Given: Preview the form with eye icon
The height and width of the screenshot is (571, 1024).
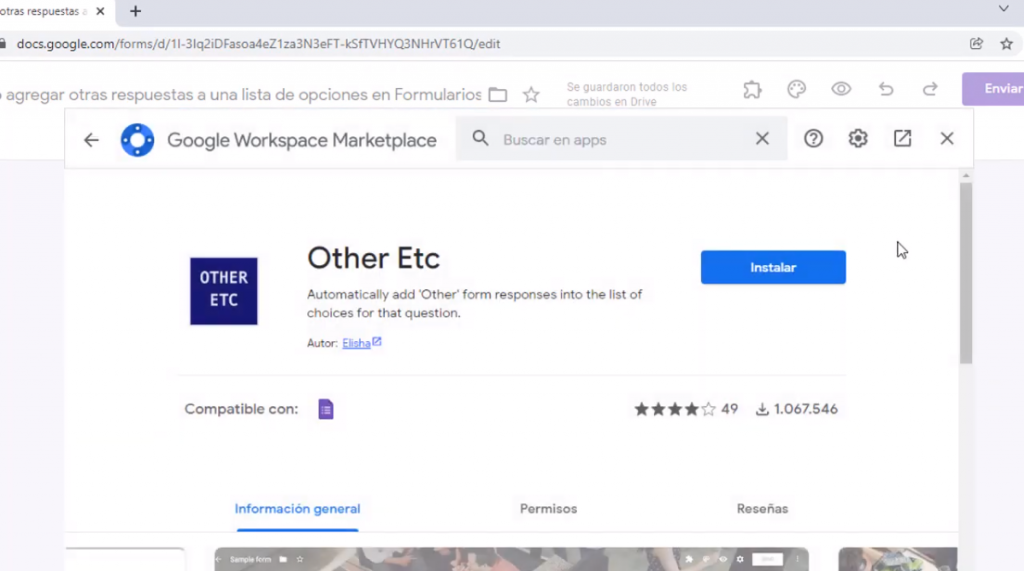Looking at the screenshot, I should [841, 89].
